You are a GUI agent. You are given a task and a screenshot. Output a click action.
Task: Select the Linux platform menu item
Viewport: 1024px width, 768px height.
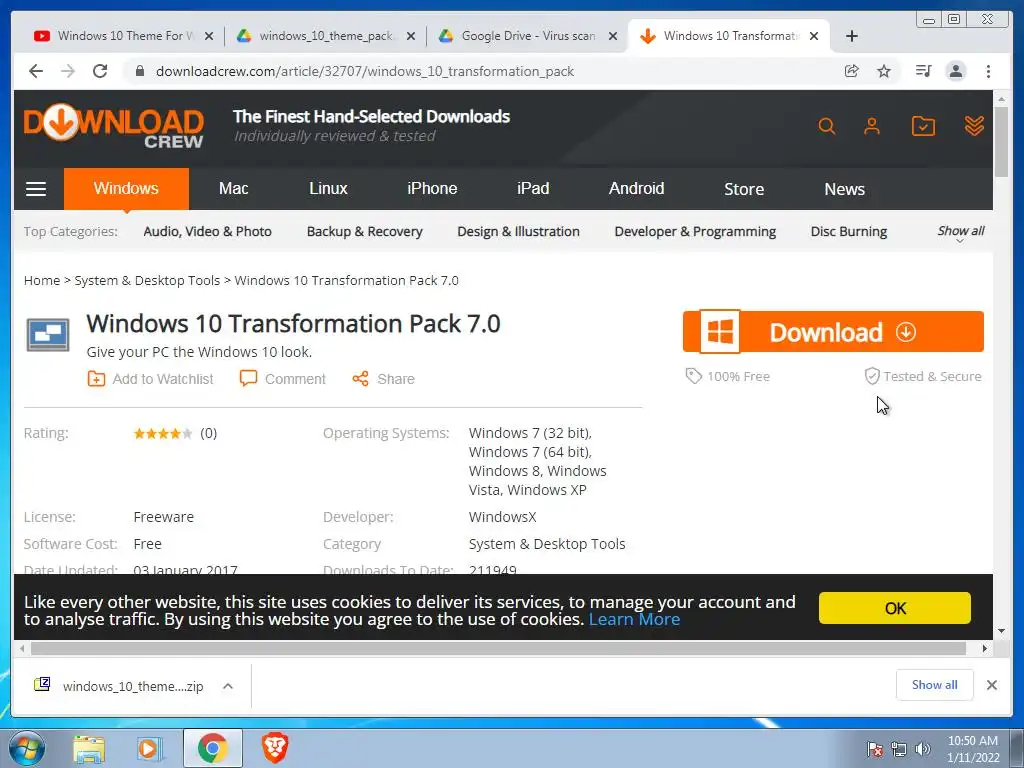coord(328,189)
